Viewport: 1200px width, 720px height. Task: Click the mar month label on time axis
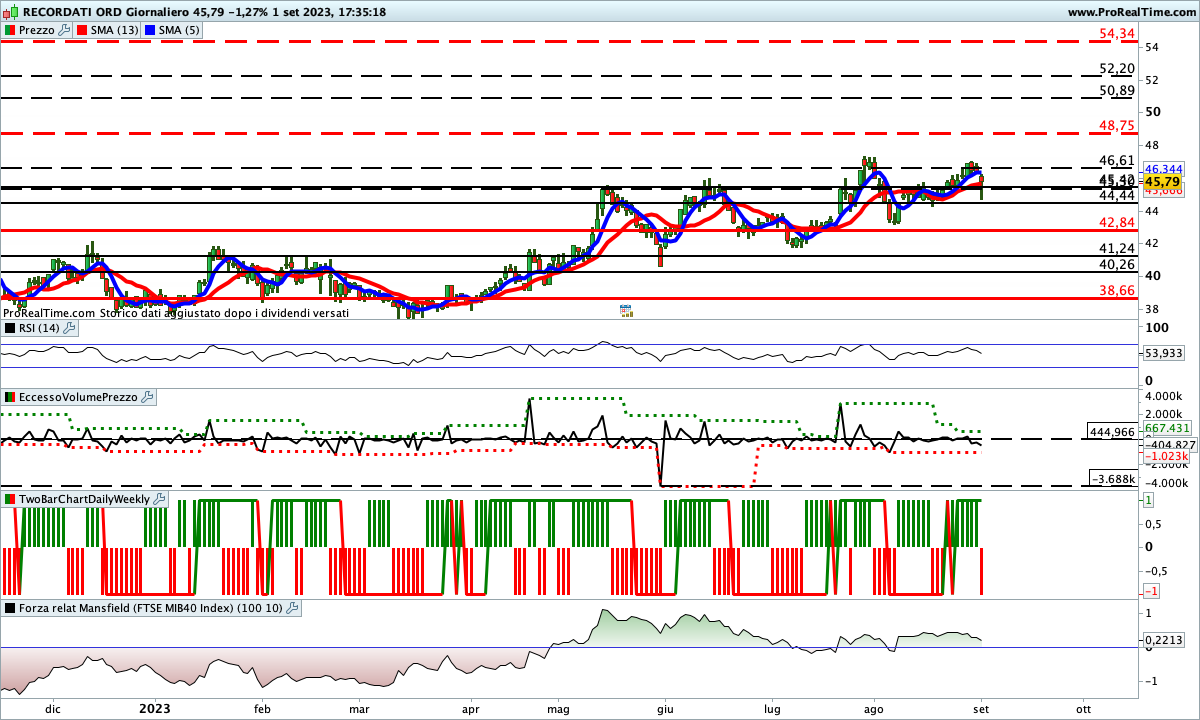click(359, 708)
